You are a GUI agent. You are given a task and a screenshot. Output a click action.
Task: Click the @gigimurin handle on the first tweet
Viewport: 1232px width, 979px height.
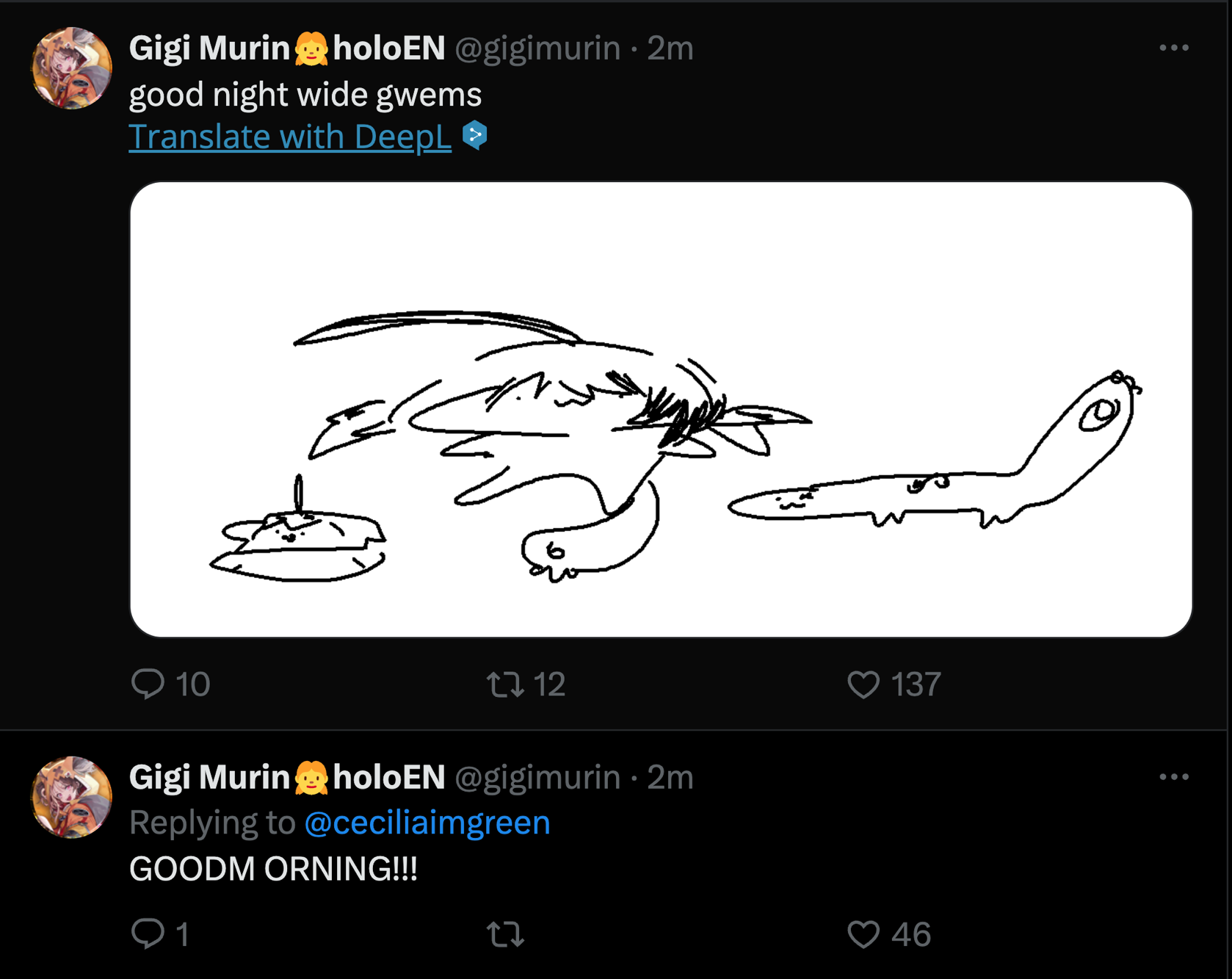pyautogui.click(x=537, y=48)
